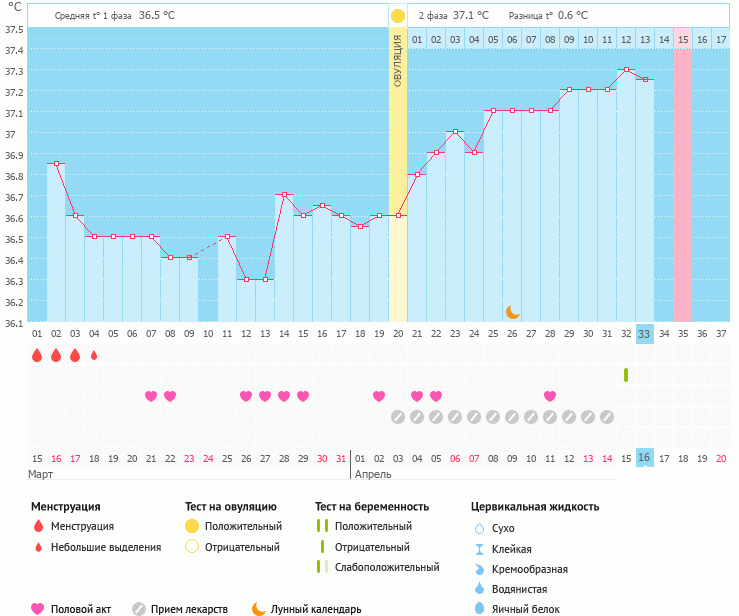Click the green pregnancy test mark on day 32
This screenshot has width=739, height=616.
[x=626, y=375]
